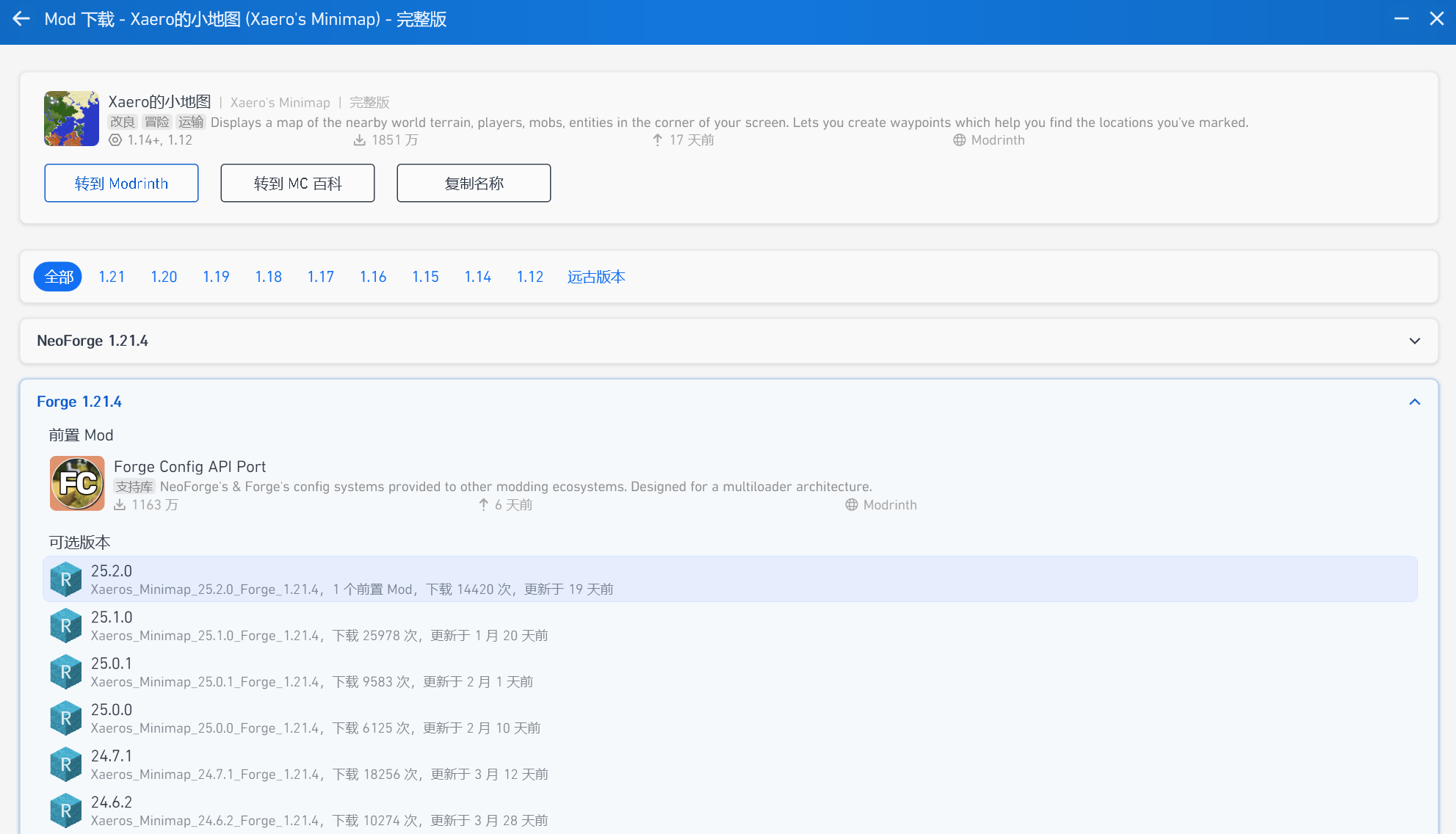Select version 25.0.1 download entry

click(729, 672)
